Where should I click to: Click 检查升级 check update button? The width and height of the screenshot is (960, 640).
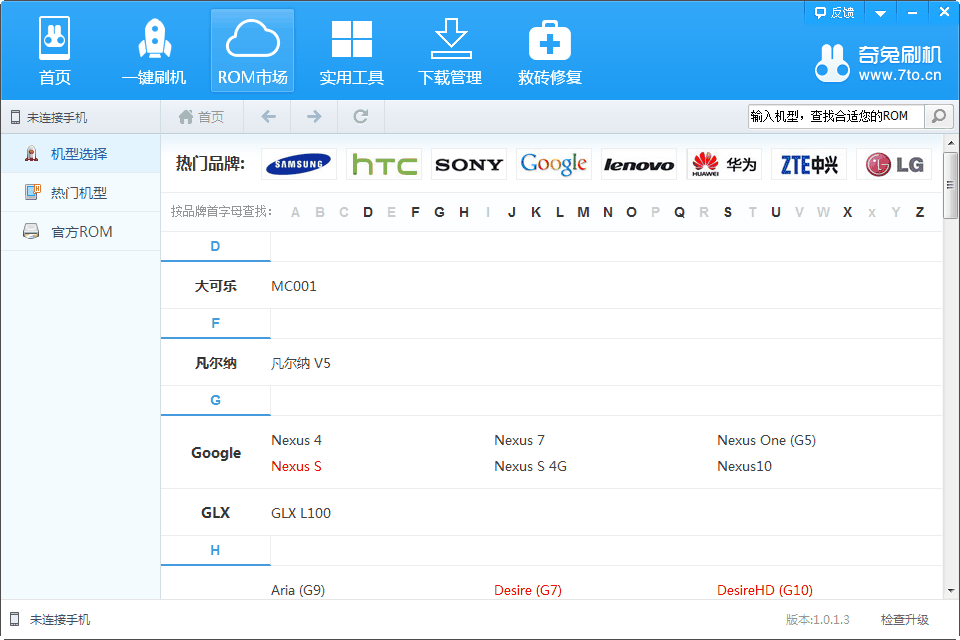(x=904, y=620)
